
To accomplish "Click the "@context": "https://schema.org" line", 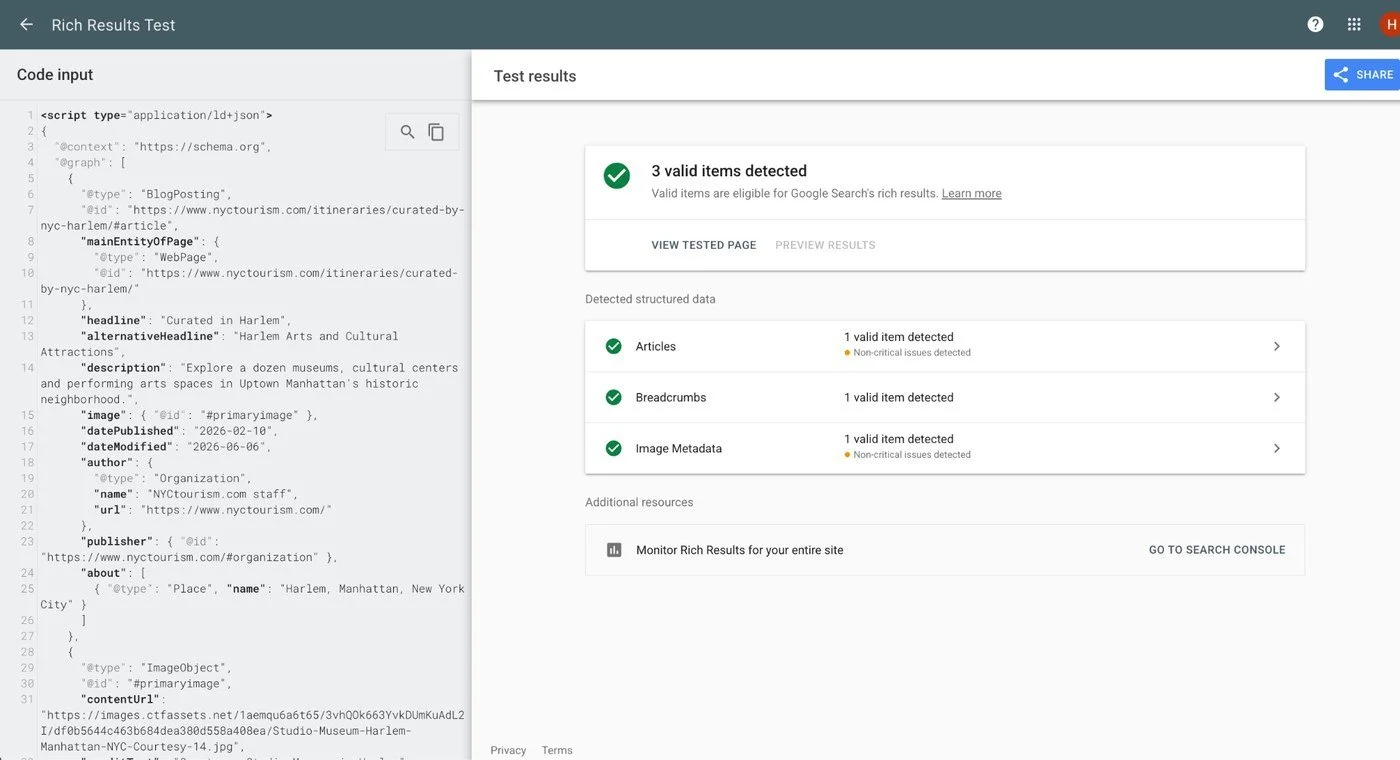I will point(163,147).
